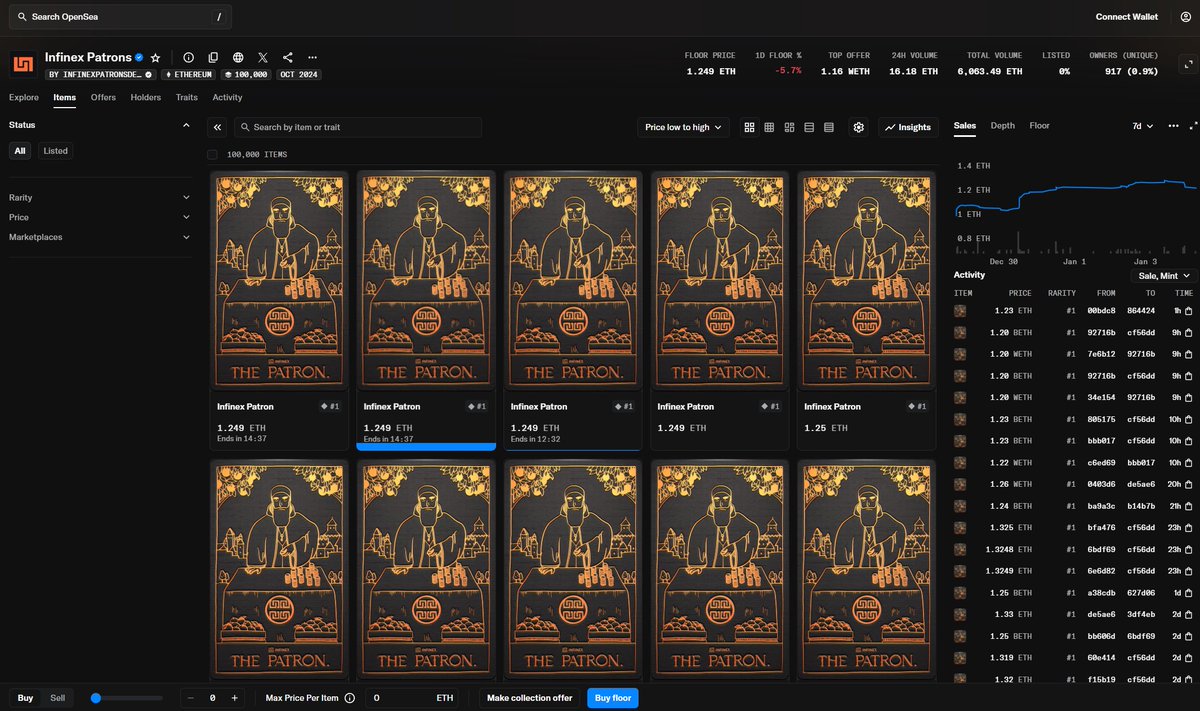
Task: Open Infinex Patron card ending in 12:32
Action: pyautogui.click(x=572, y=310)
